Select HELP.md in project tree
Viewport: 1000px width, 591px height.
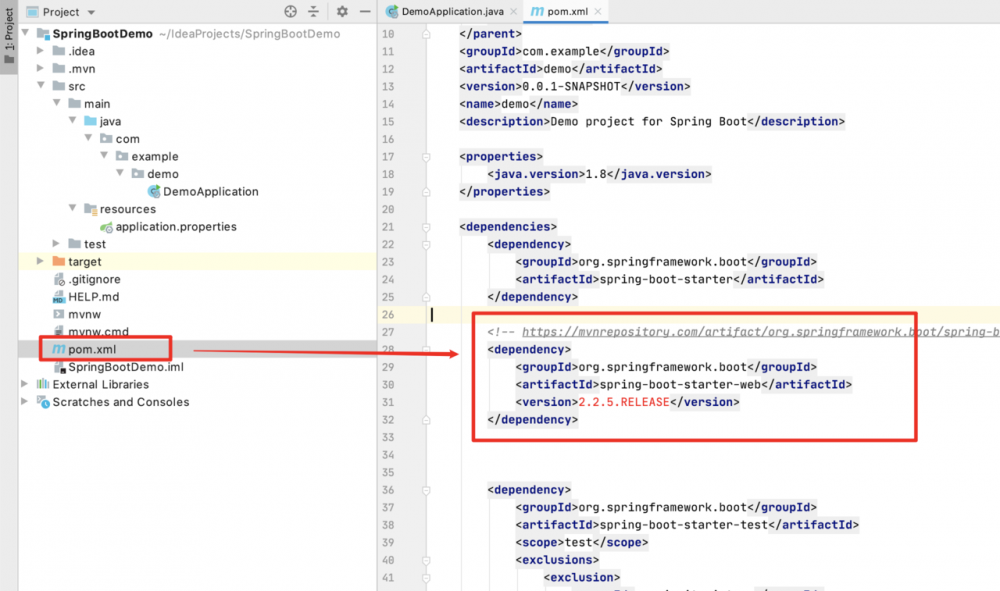click(x=93, y=296)
